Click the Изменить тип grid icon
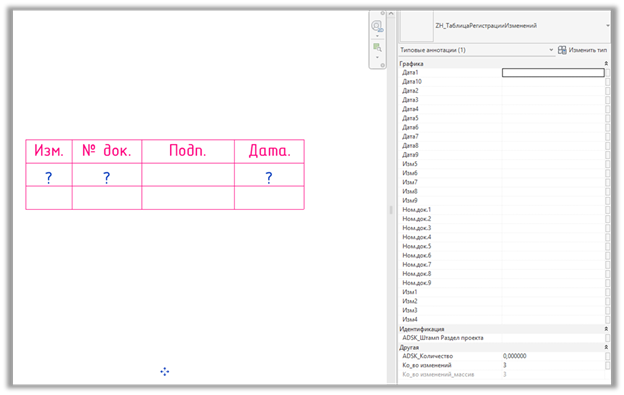Screen dimensions: 624x395 pos(562,50)
